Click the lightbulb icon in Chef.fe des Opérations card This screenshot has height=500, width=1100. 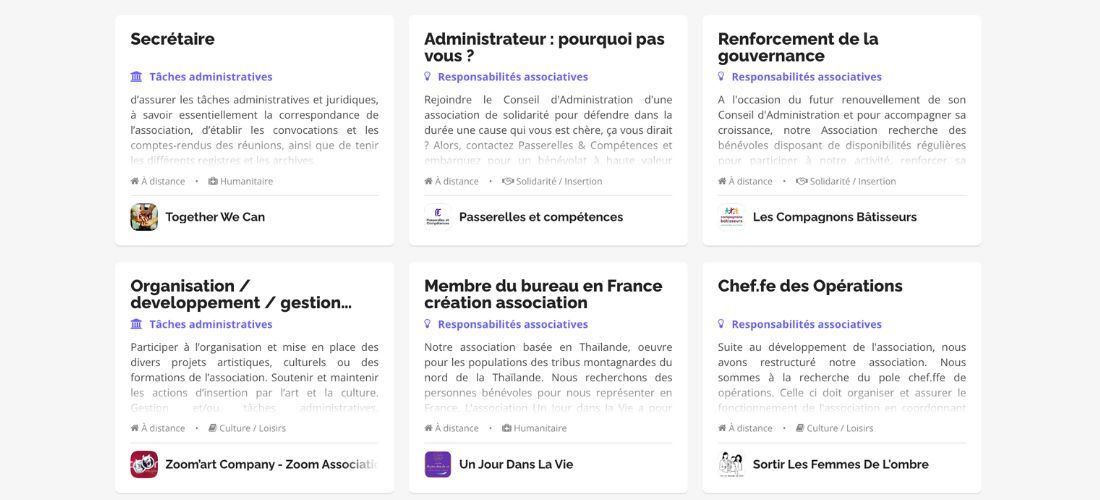tap(721, 324)
